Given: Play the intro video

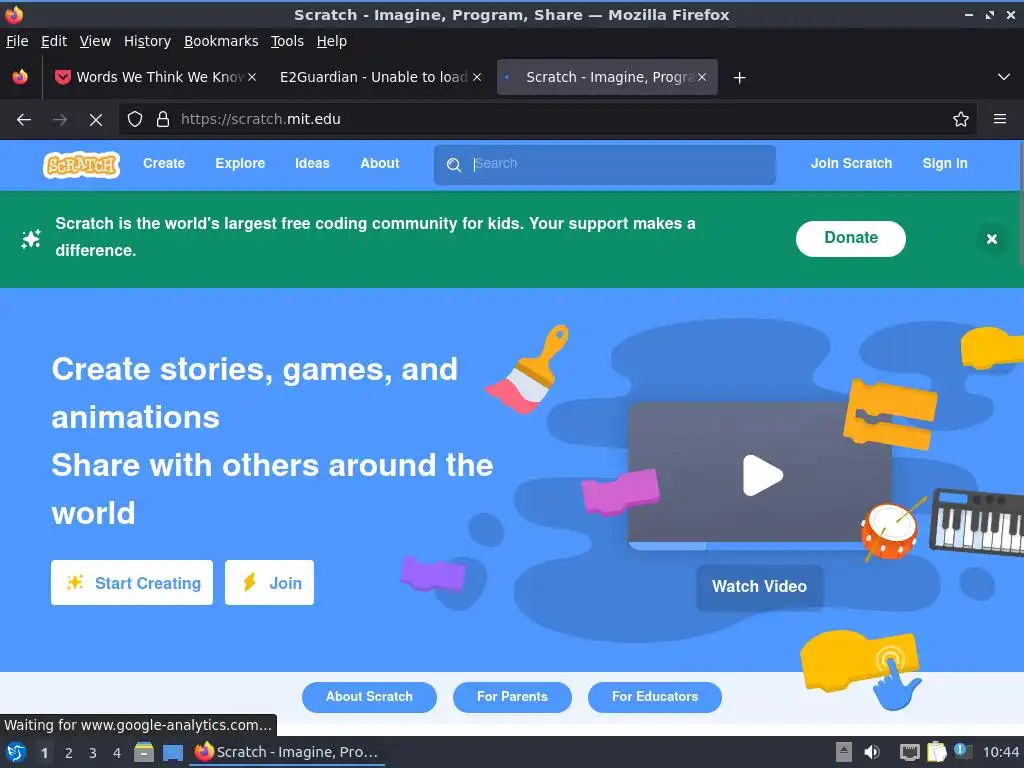Looking at the screenshot, I should tap(762, 475).
